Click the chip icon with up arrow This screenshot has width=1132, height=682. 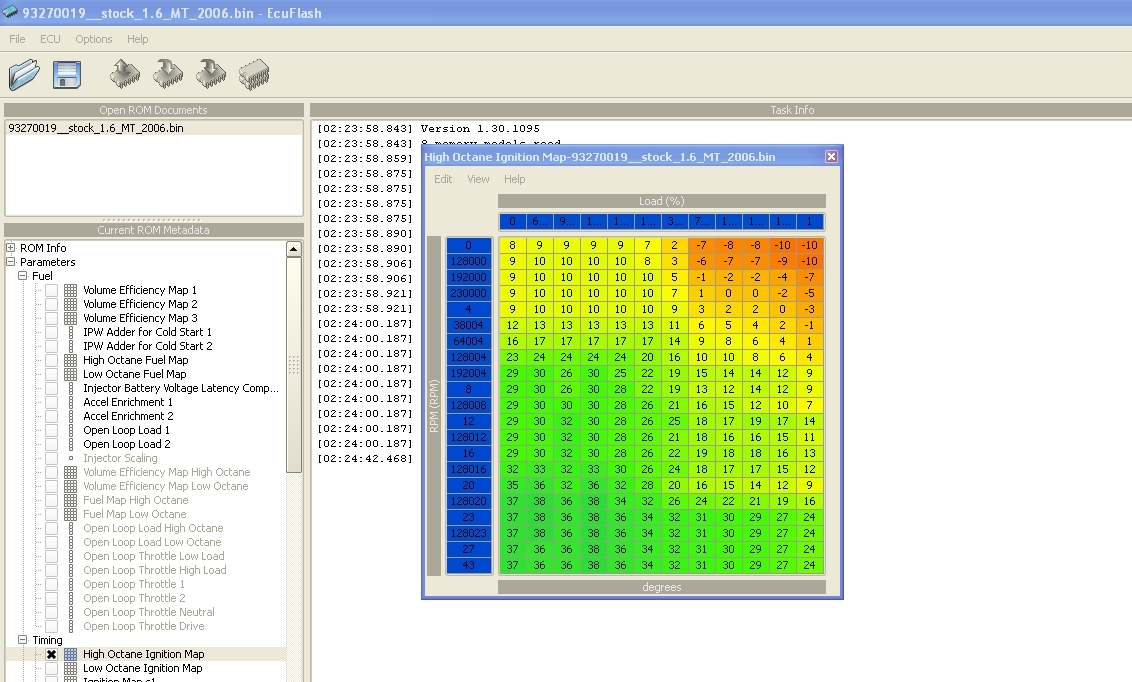click(124, 74)
